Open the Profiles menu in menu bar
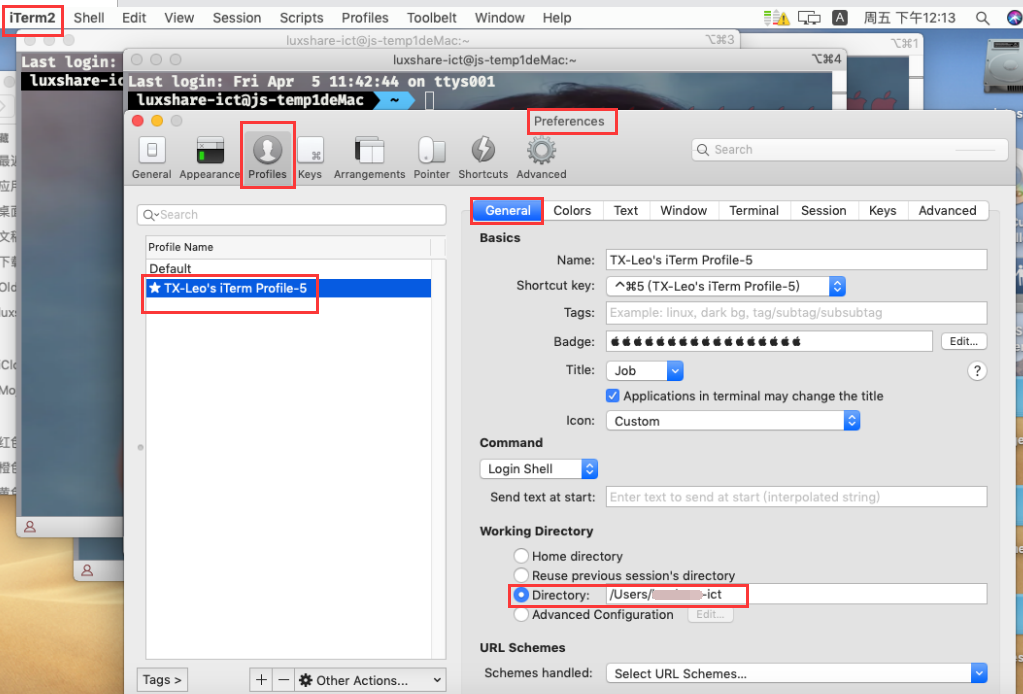 pos(365,18)
